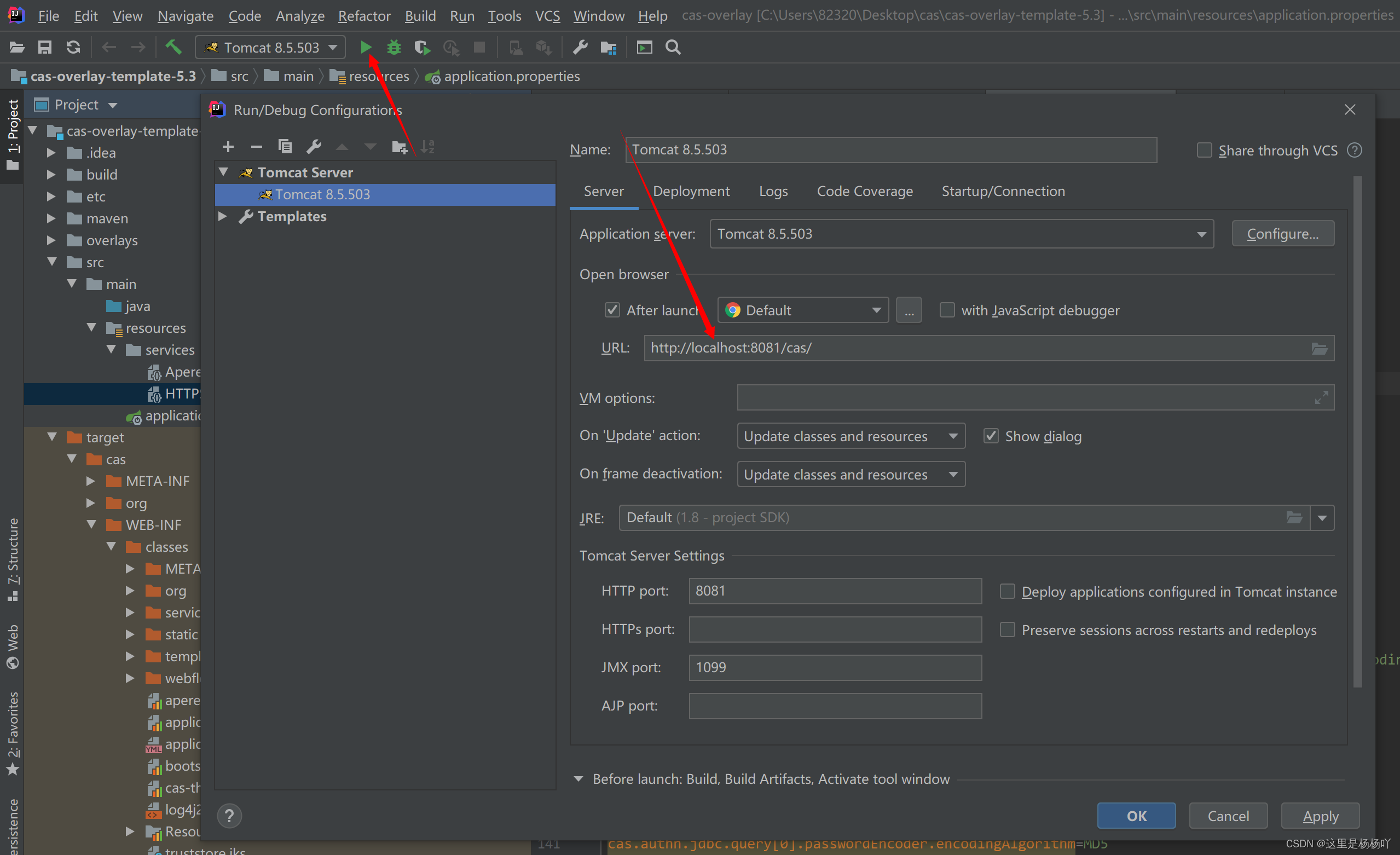Viewport: 1400px width, 855px height.
Task: Click the HTTPs port field
Action: click(x=835, y=629)
